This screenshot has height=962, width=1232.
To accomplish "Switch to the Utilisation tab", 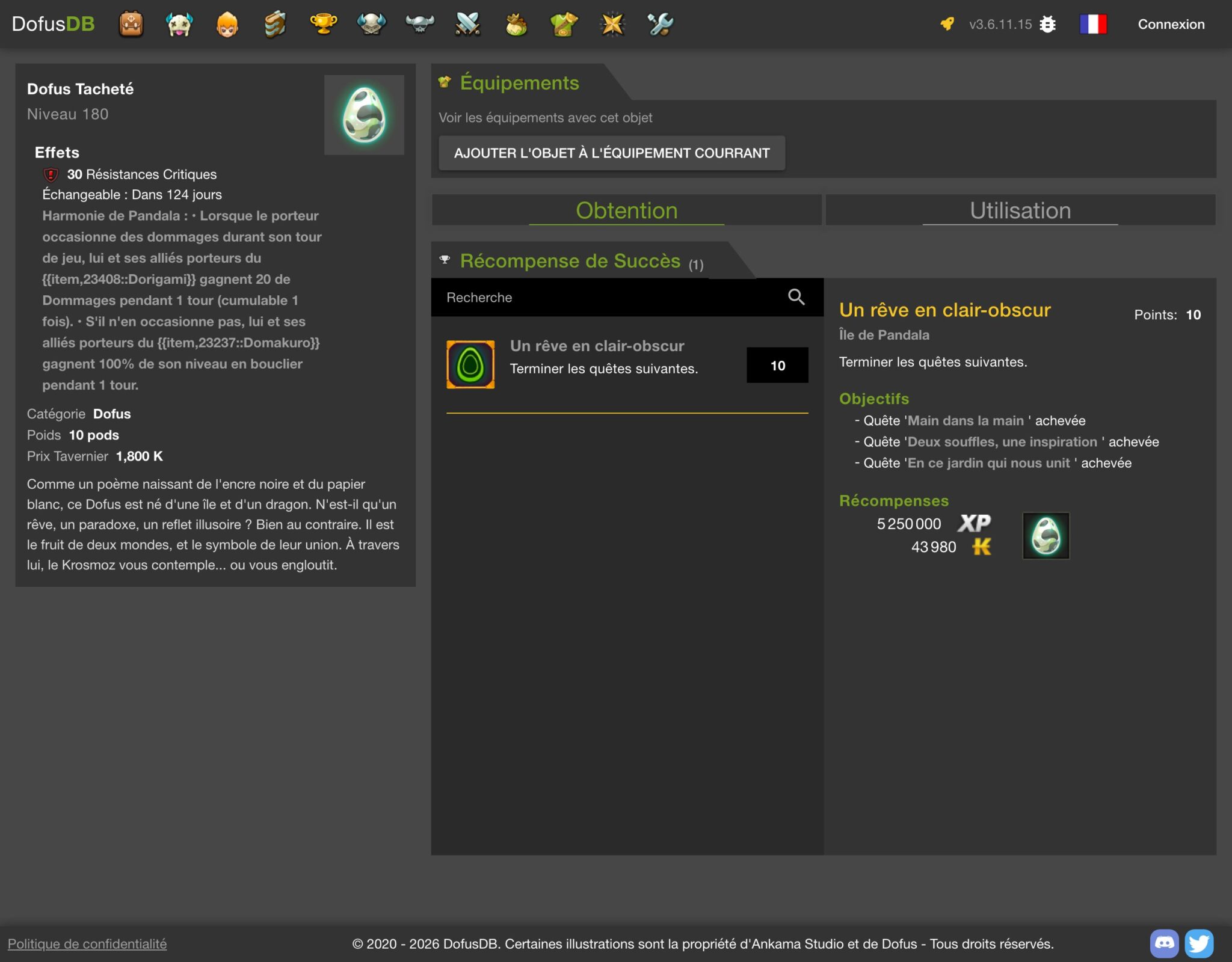I will (1020, 210).
